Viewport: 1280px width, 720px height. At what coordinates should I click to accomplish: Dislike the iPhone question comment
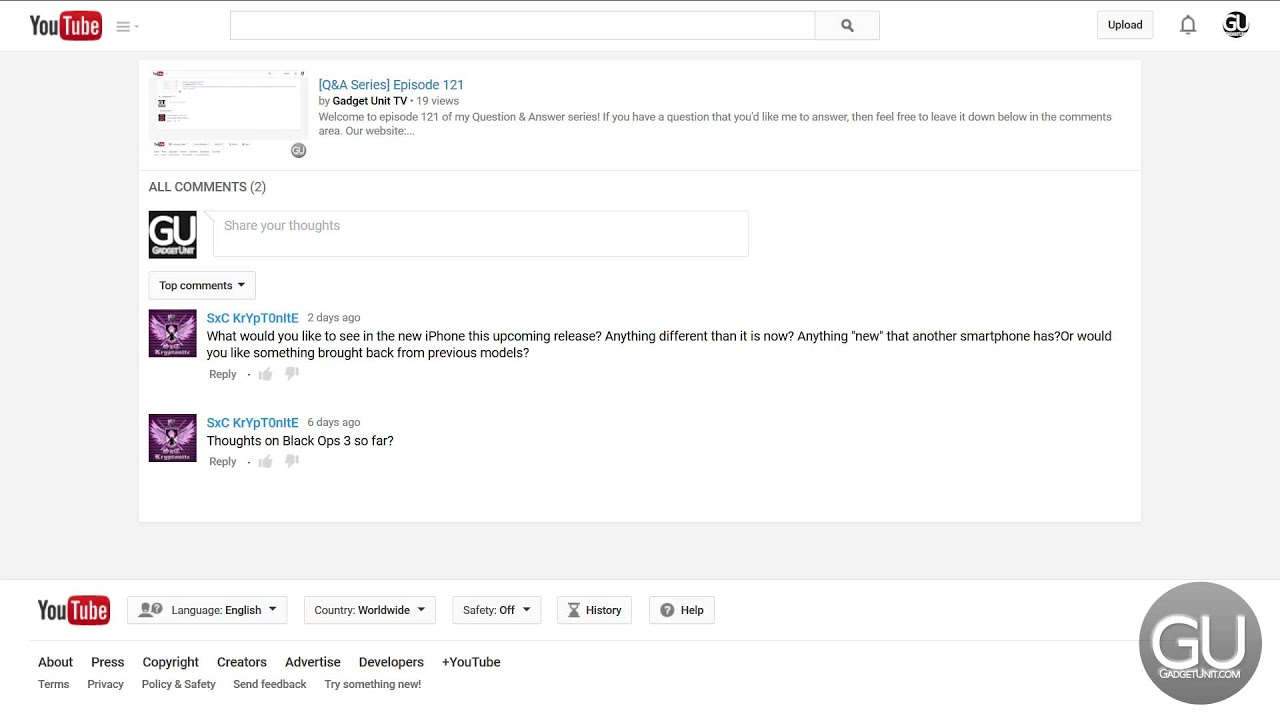[292, 374]
